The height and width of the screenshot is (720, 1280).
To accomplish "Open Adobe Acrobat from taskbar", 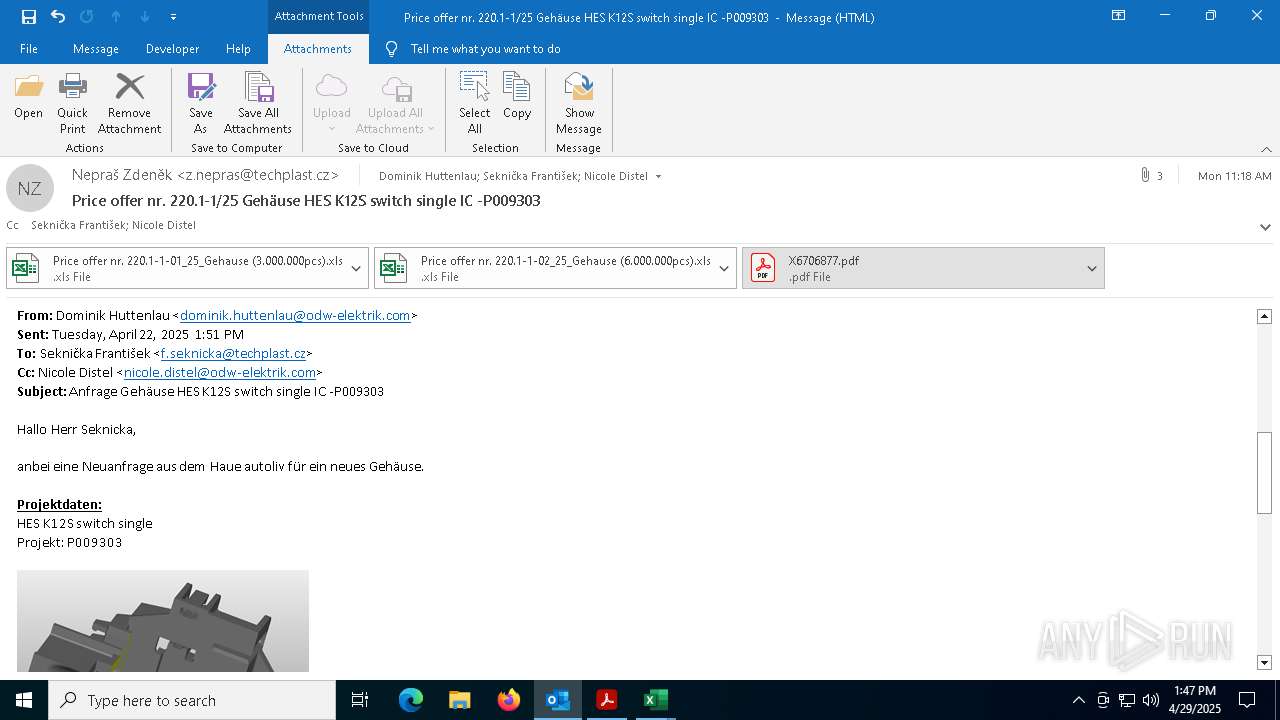I will [607, 700].
